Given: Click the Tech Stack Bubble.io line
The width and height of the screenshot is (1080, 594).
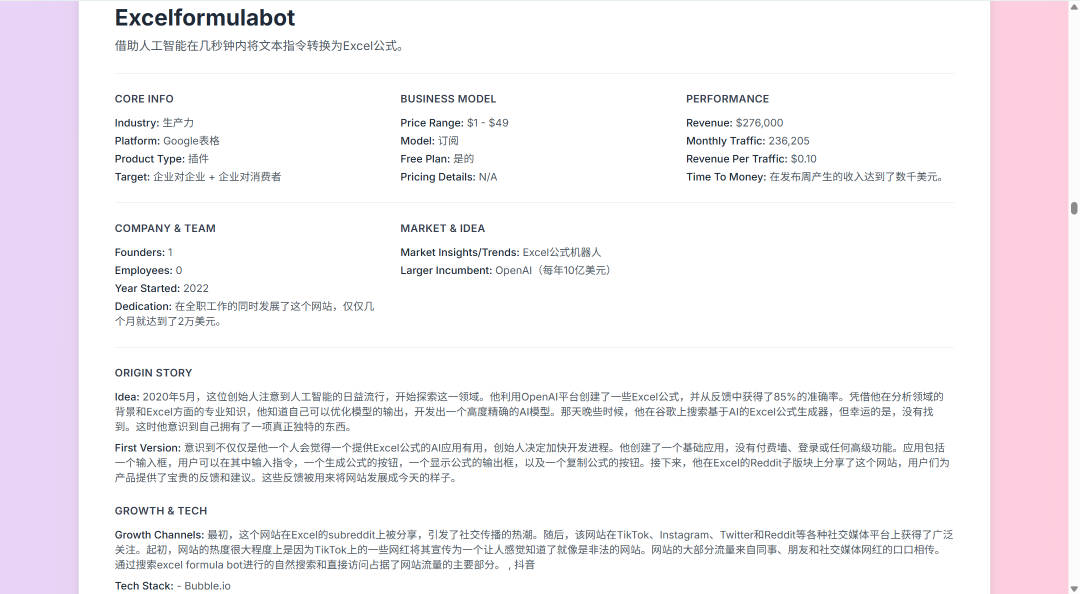Looking at the screenshot, I should [172, 586].
